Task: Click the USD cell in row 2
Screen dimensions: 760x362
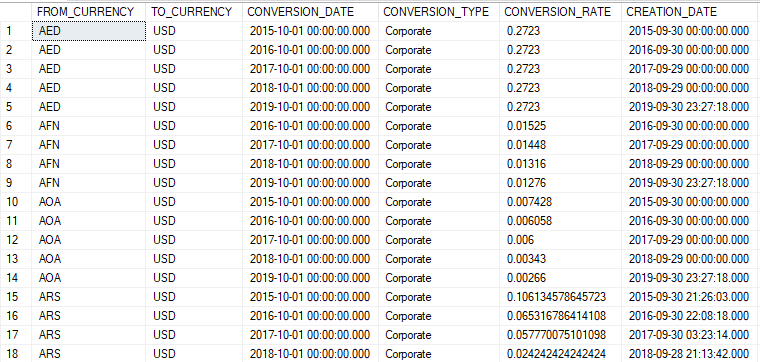Action: pos(194,50)
